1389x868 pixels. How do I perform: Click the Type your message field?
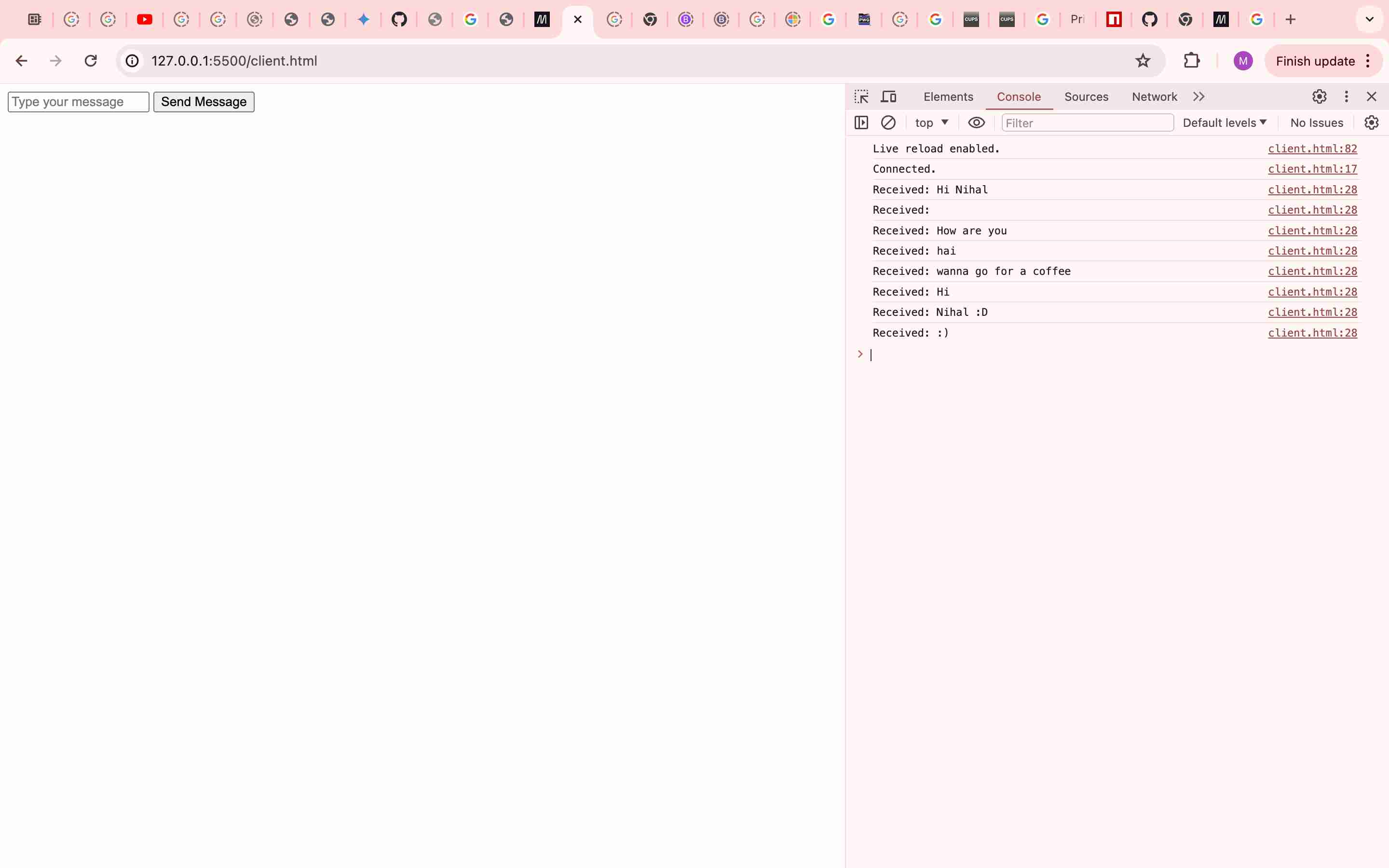click(78, 101)
